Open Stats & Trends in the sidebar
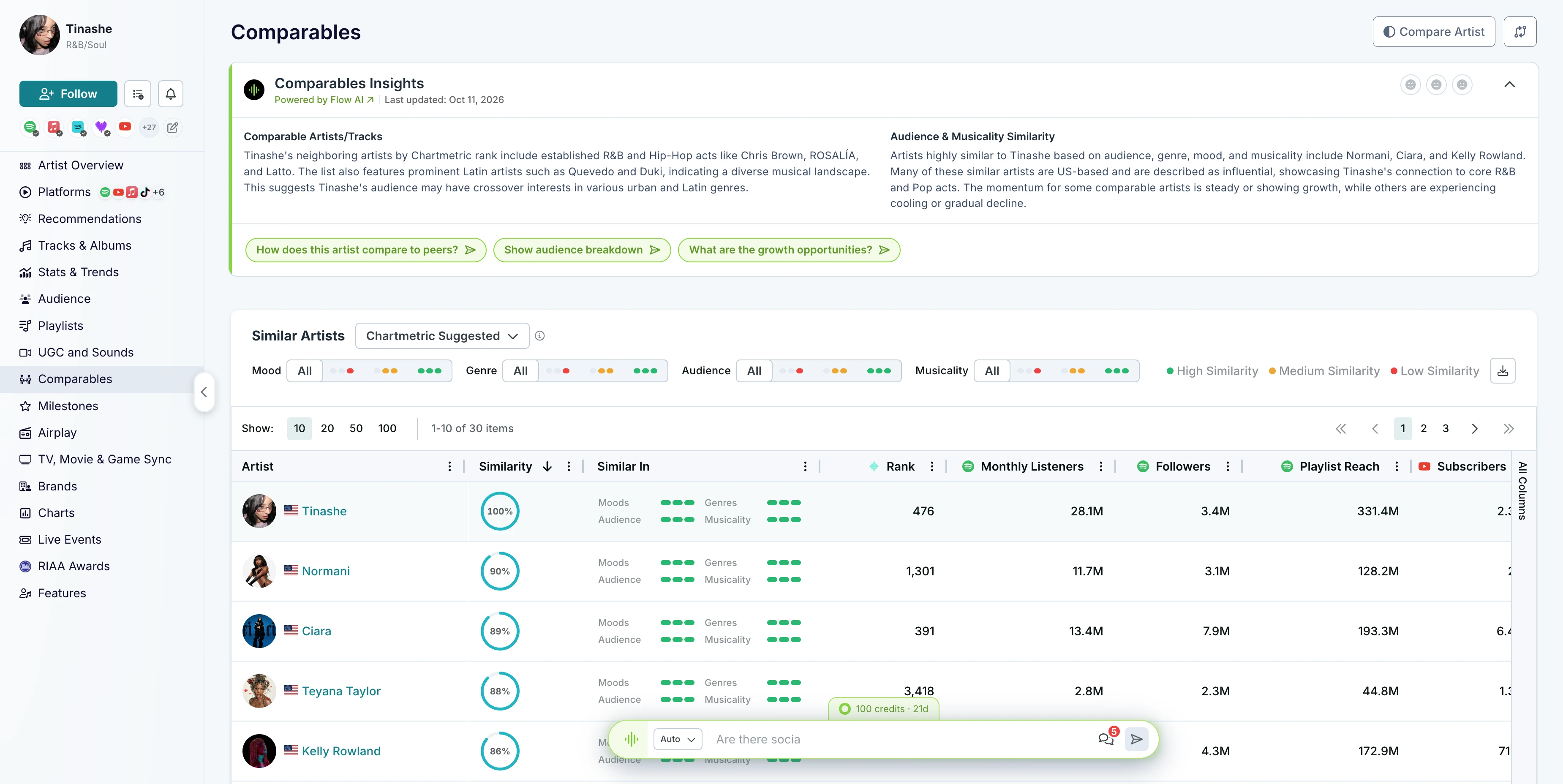This screenshot has width=1563, height=784. [x=78, y=272]
